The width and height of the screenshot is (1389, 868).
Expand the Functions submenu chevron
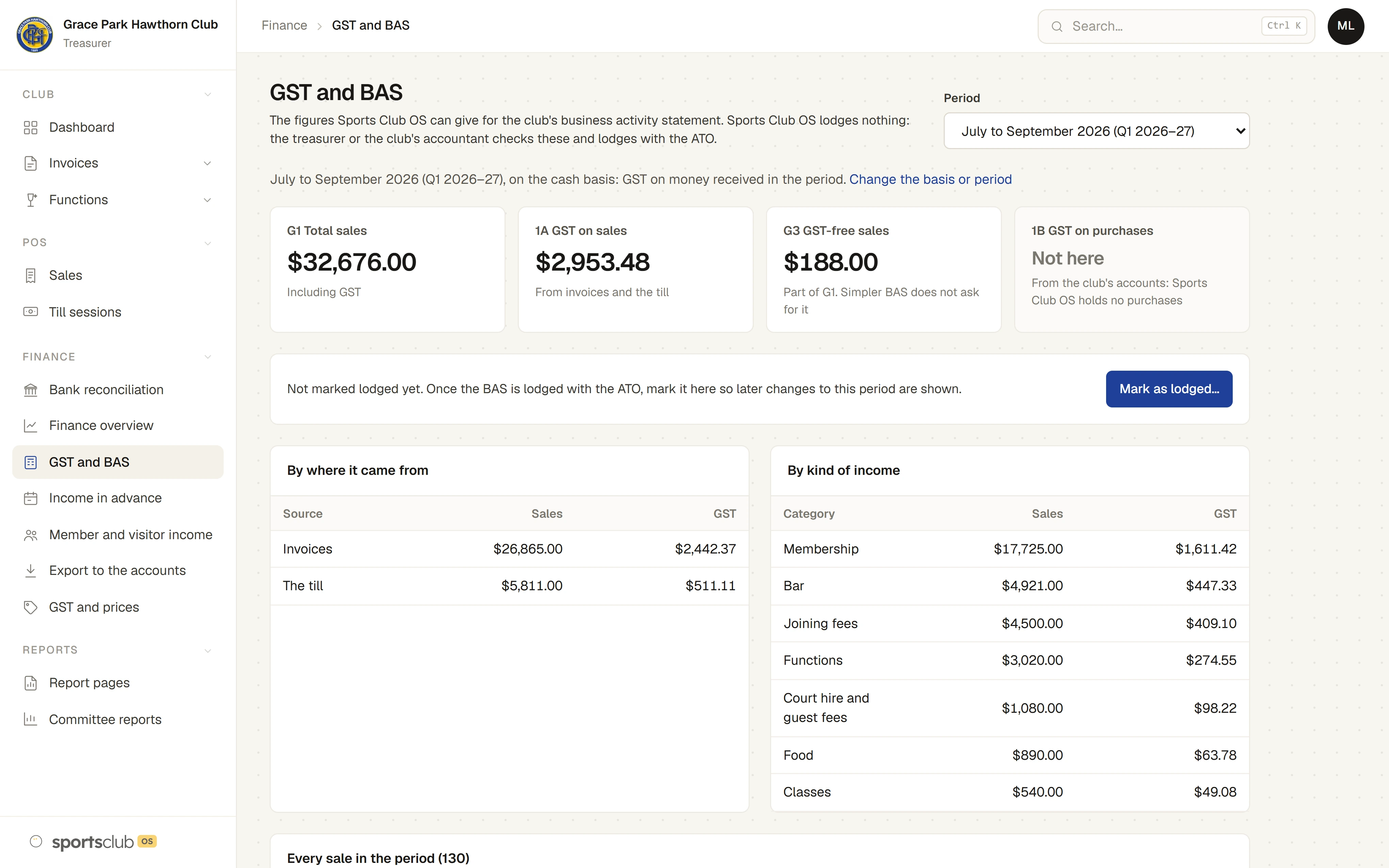pyautogui.click(x=207, y=200)
